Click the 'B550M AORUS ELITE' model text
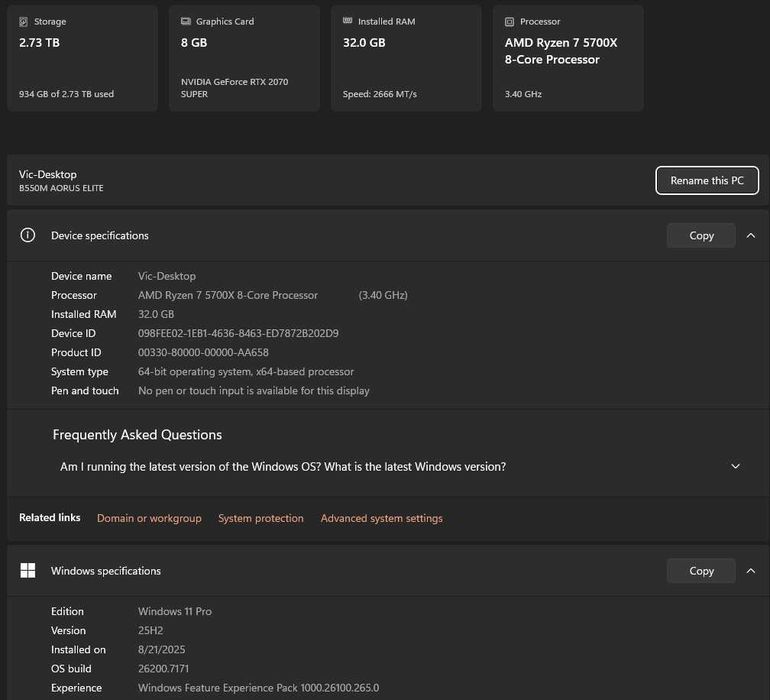The height and width of the screenshot is (700, 770). click(x=61, y=188)
